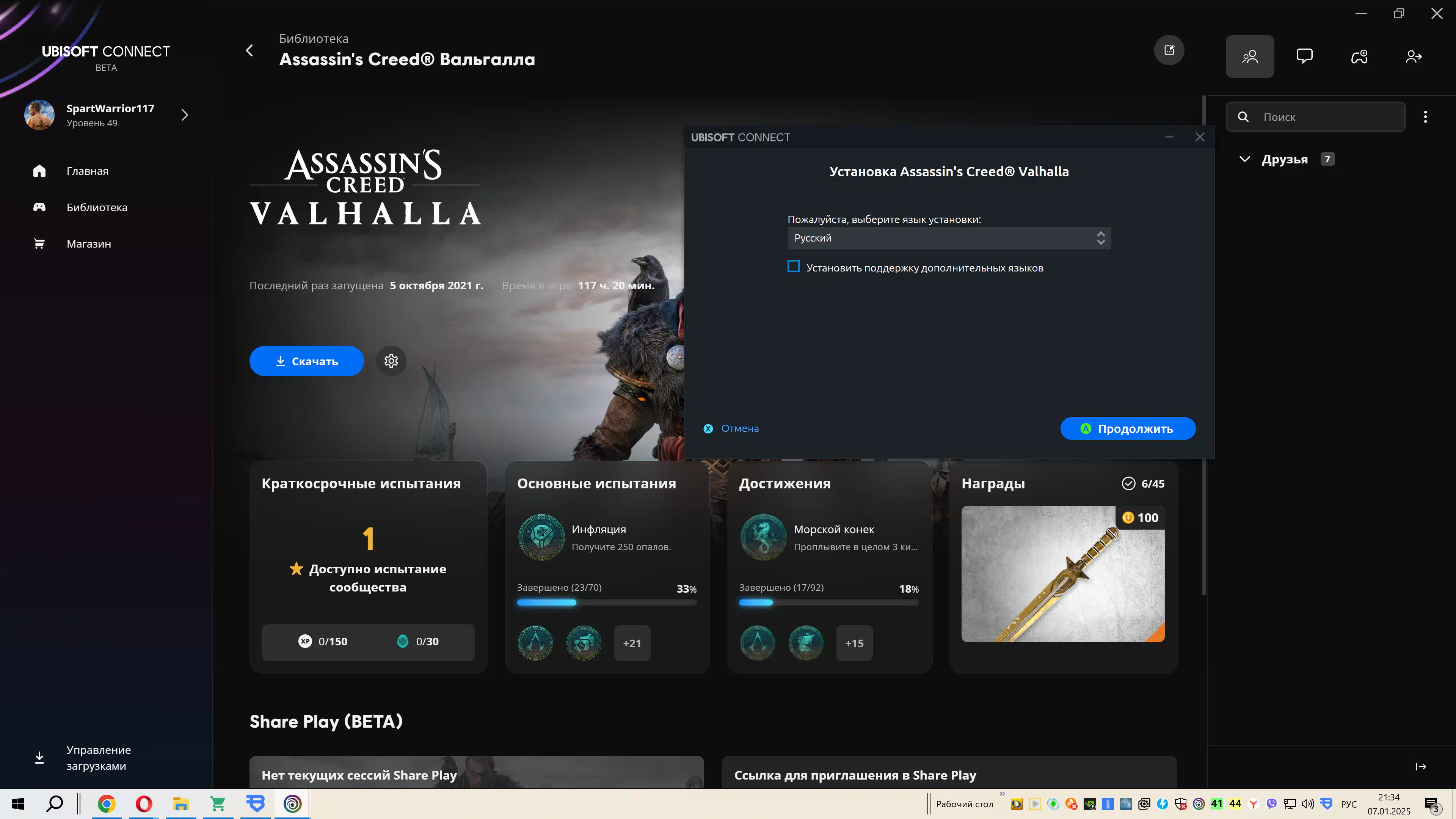
Task: Click the РУС language indicator
Action: tap(1349, 804)
